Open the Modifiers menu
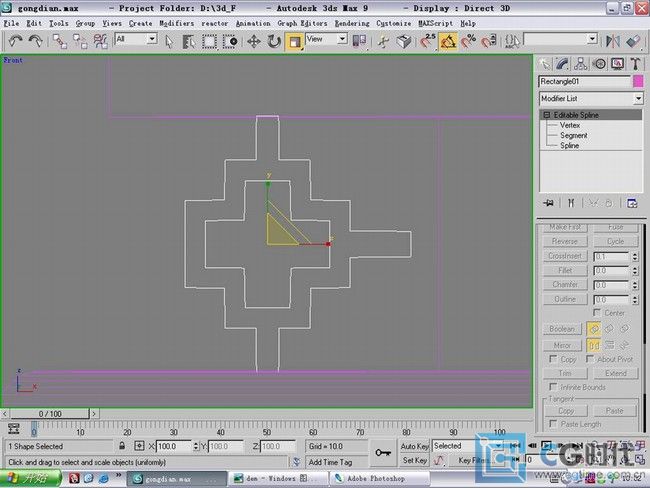650x488 pixels. click(177, 24)
